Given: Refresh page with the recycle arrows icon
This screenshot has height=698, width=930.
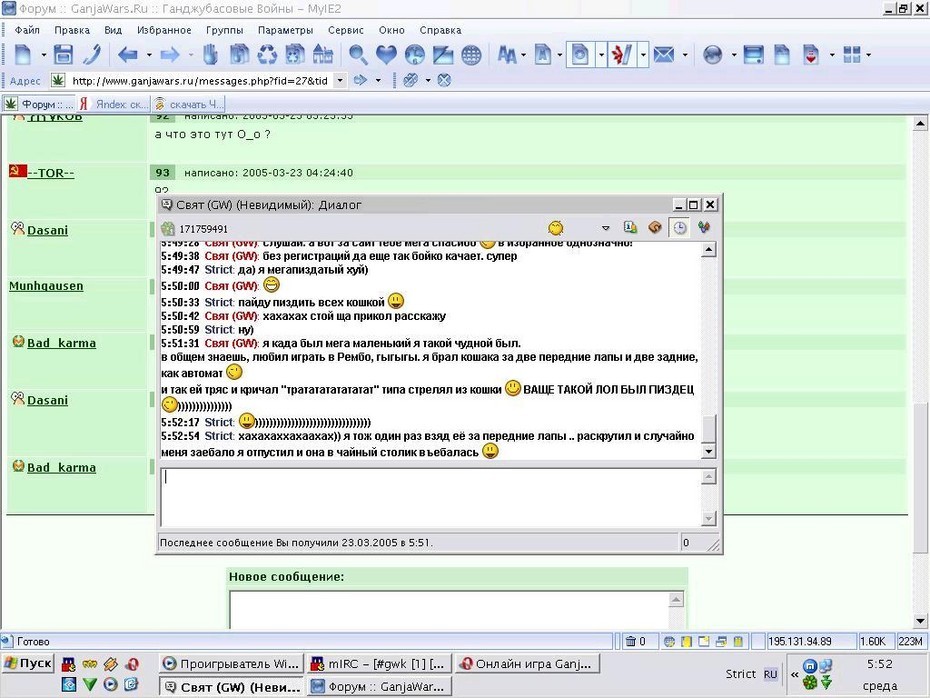Looking at the screenshot, I should [x=267, y=55].
